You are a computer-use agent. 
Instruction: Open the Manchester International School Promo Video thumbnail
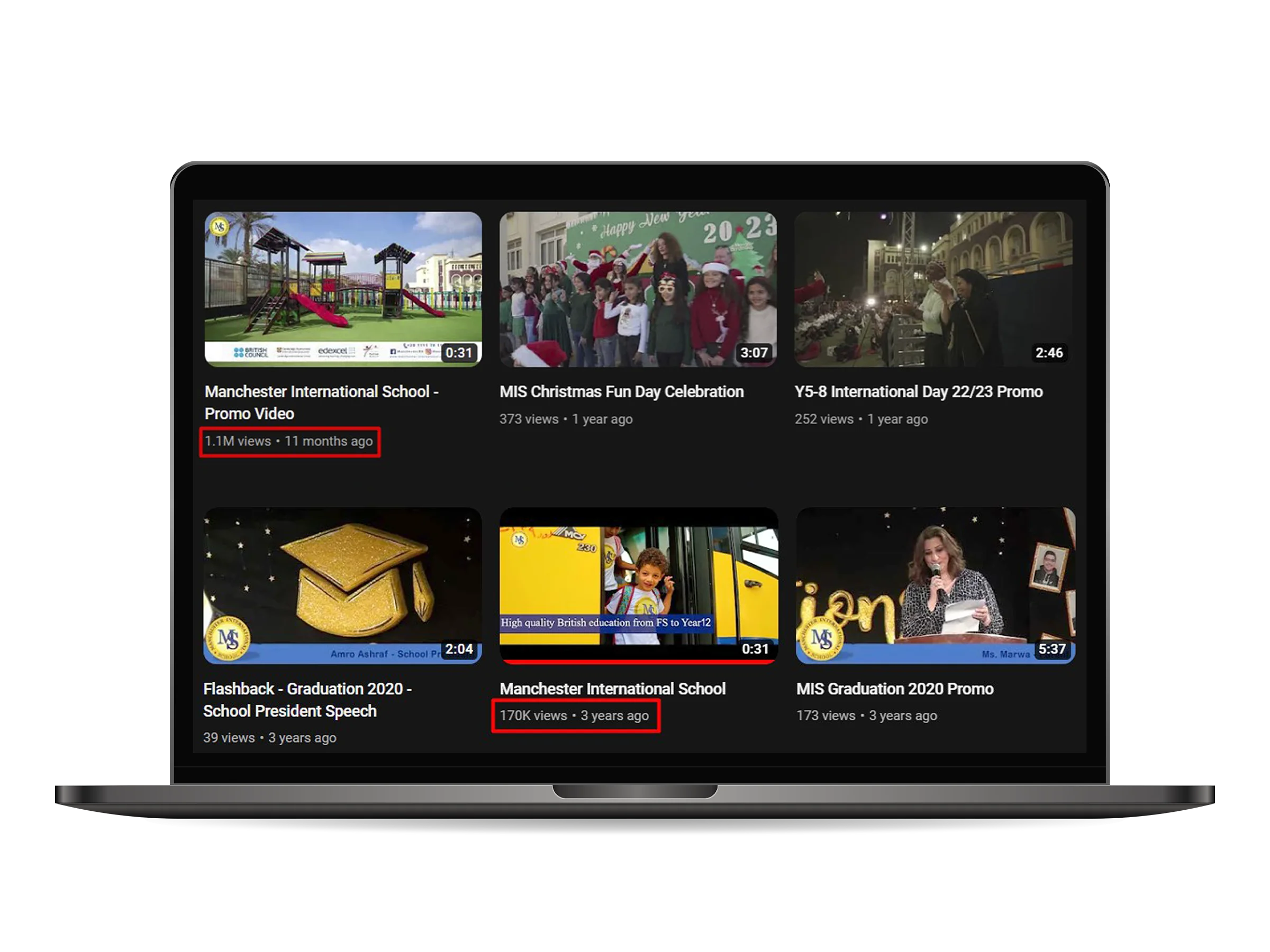[x=343, y=289]
